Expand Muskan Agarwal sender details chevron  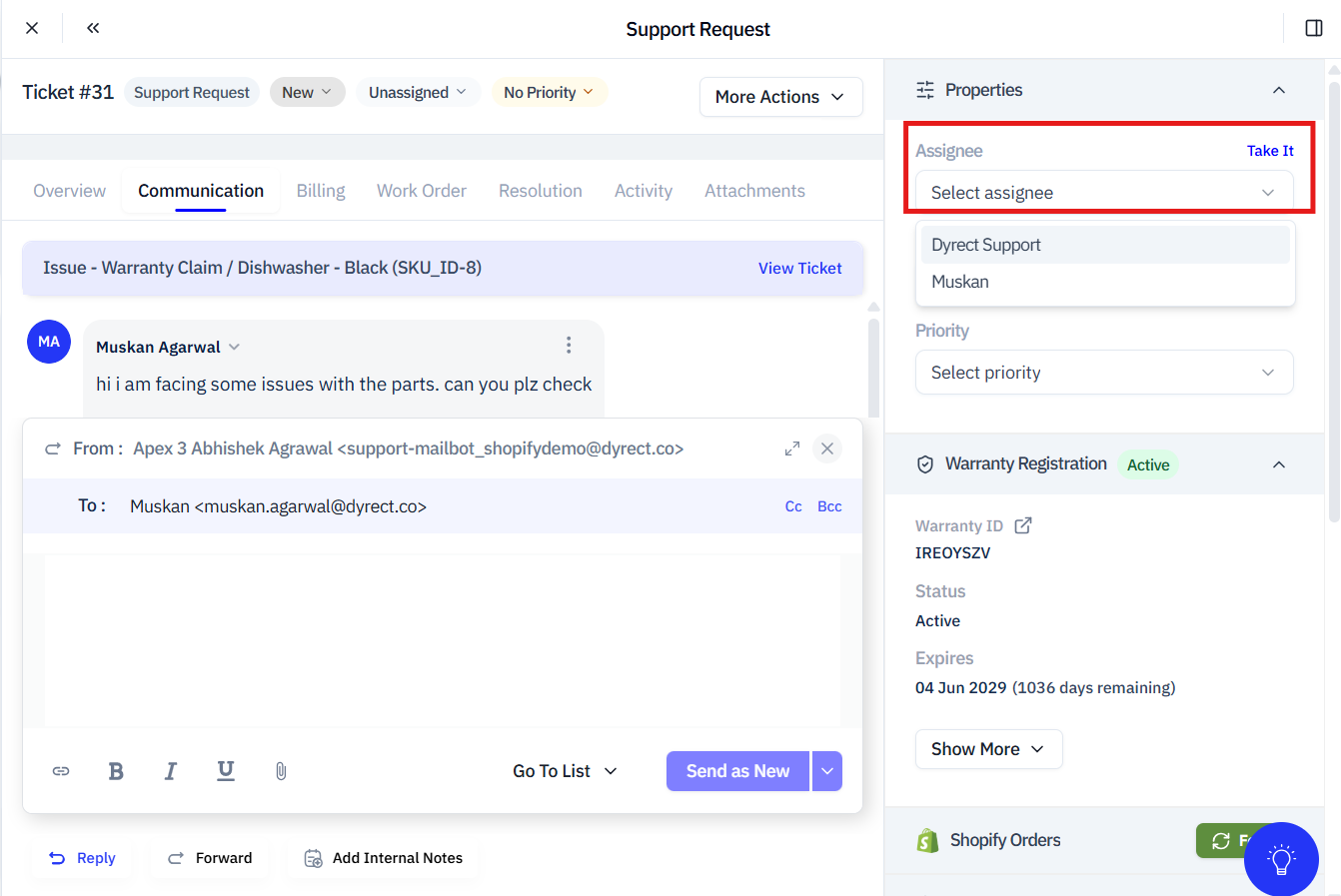234,347
